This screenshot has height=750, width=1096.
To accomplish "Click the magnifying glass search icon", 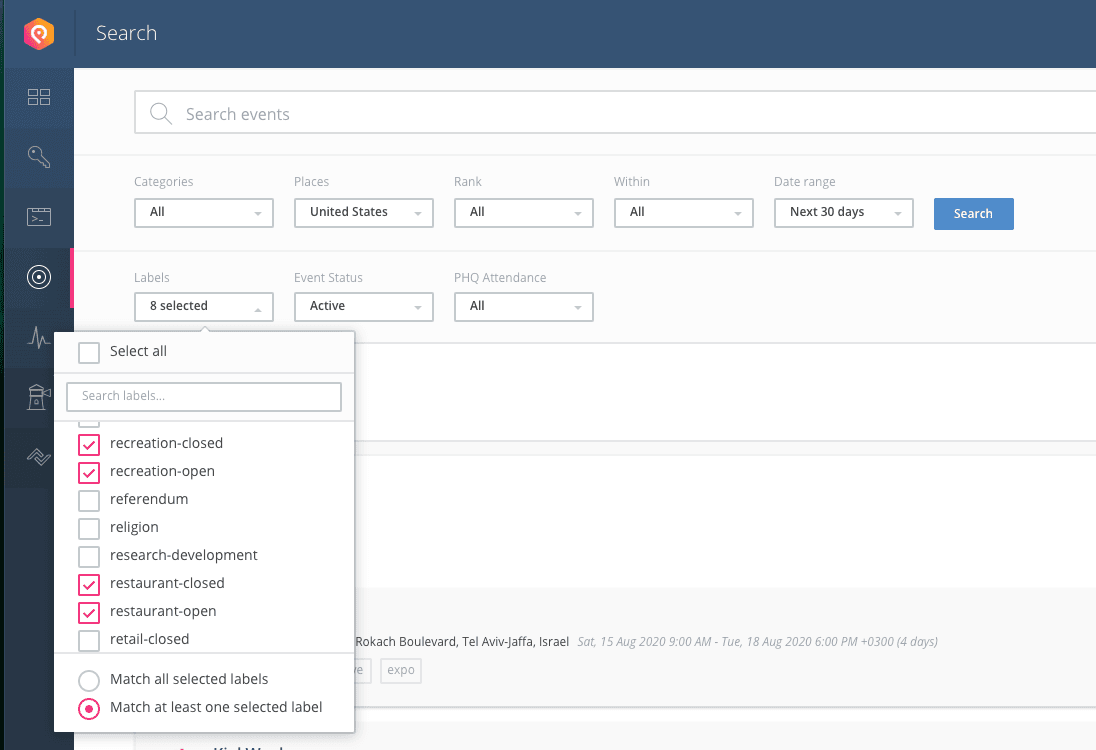I will [160, 114].
